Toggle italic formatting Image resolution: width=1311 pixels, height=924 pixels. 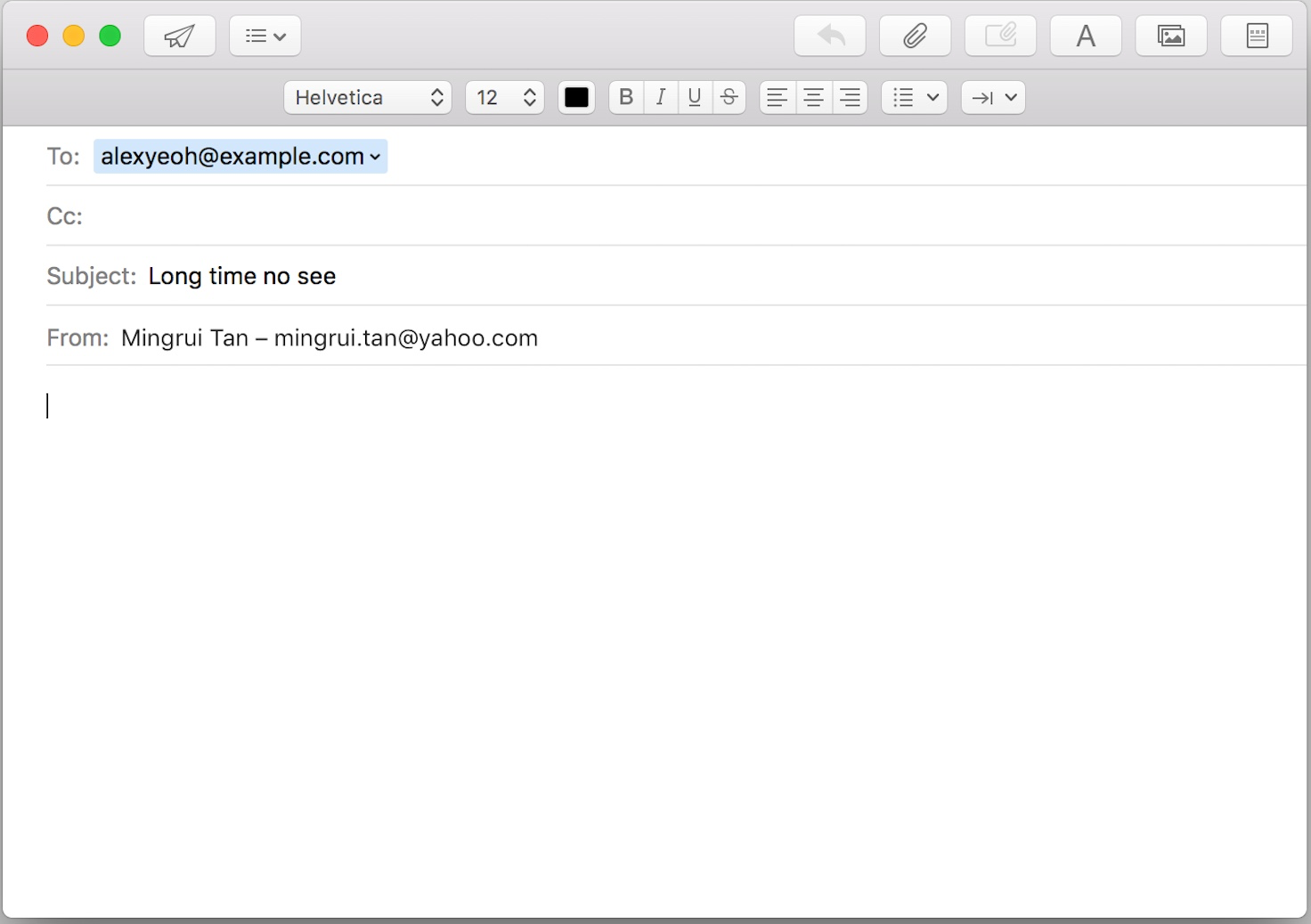661,97
